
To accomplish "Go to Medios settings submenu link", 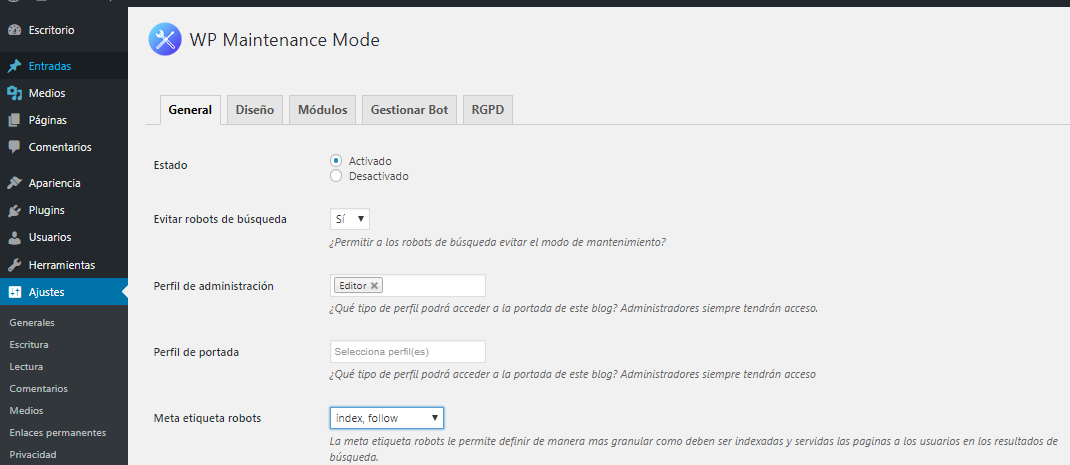I will click(x=26, y=410).
